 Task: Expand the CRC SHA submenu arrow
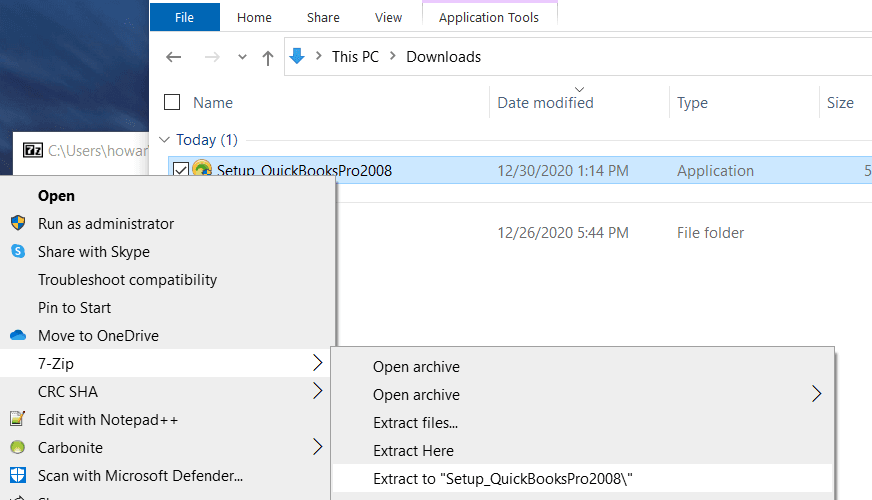(318, 390)
